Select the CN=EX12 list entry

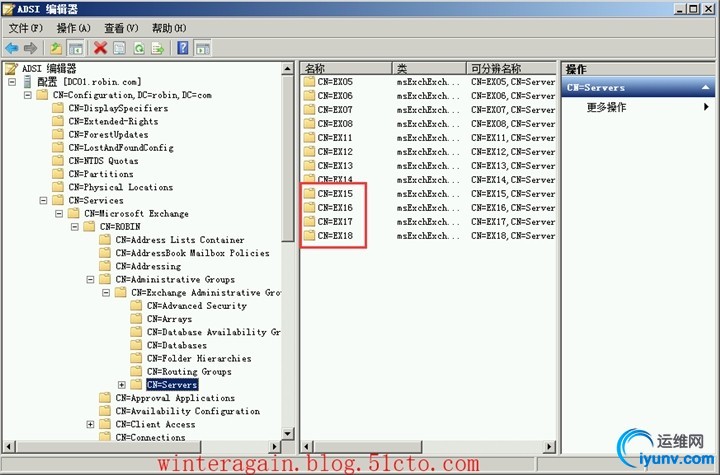[x=335, y=152]
